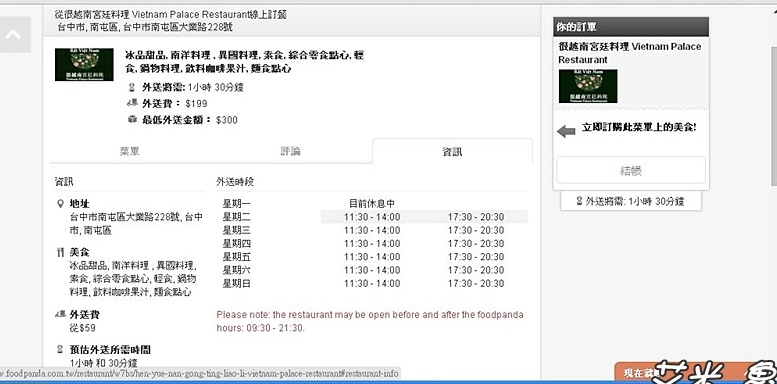777x384 pixels.
Task: Click the $199 delivery fee value
Action: (196, 104)
